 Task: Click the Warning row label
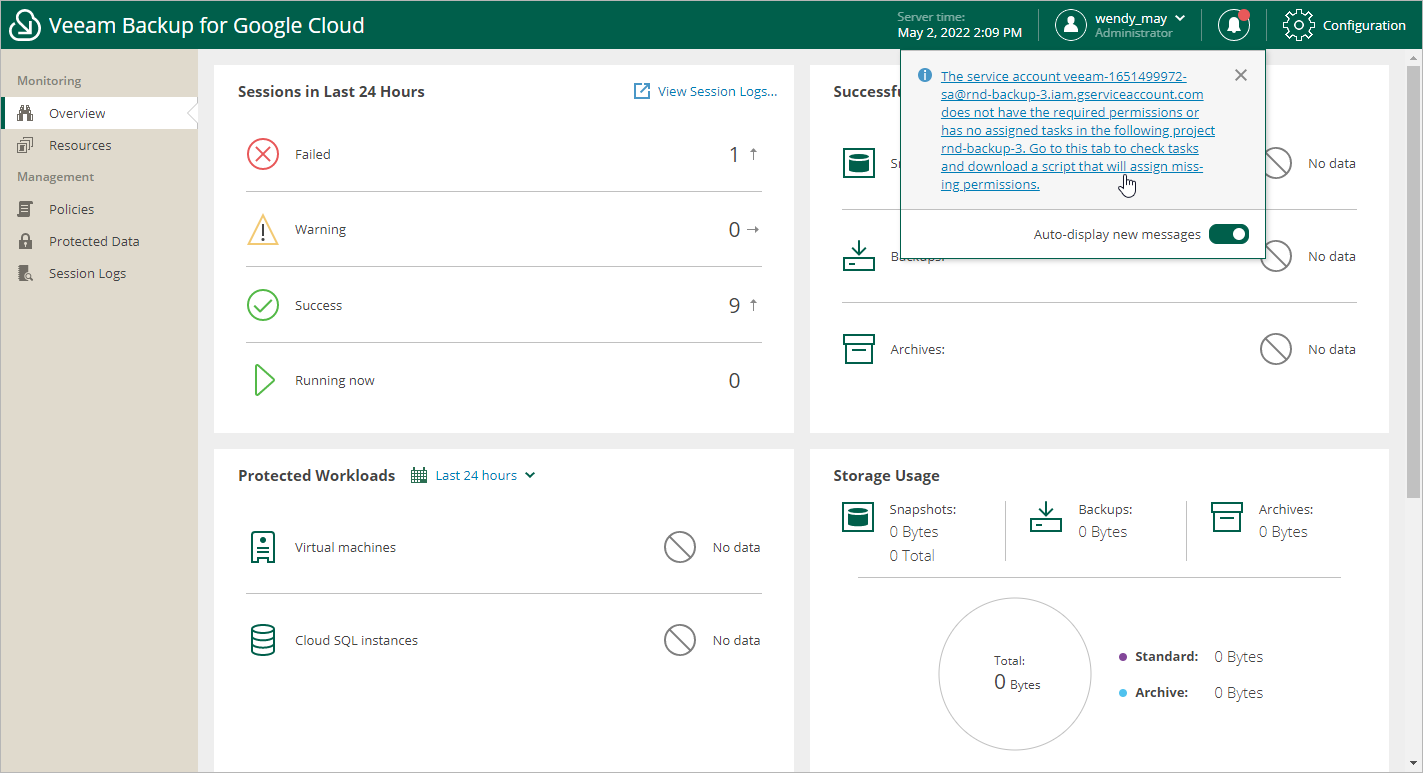[320, 229]
